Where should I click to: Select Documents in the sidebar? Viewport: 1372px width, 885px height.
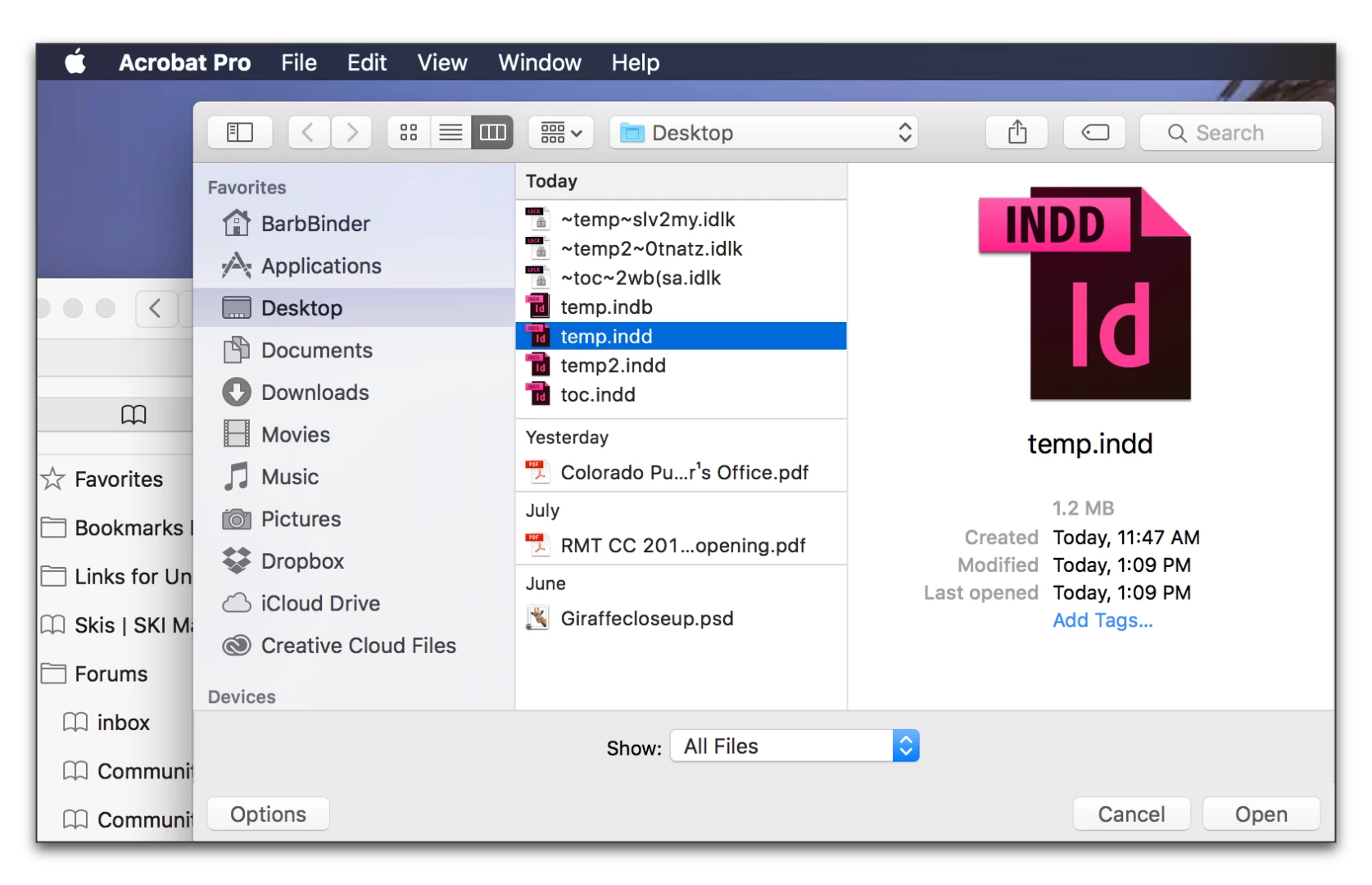point(354,350)
